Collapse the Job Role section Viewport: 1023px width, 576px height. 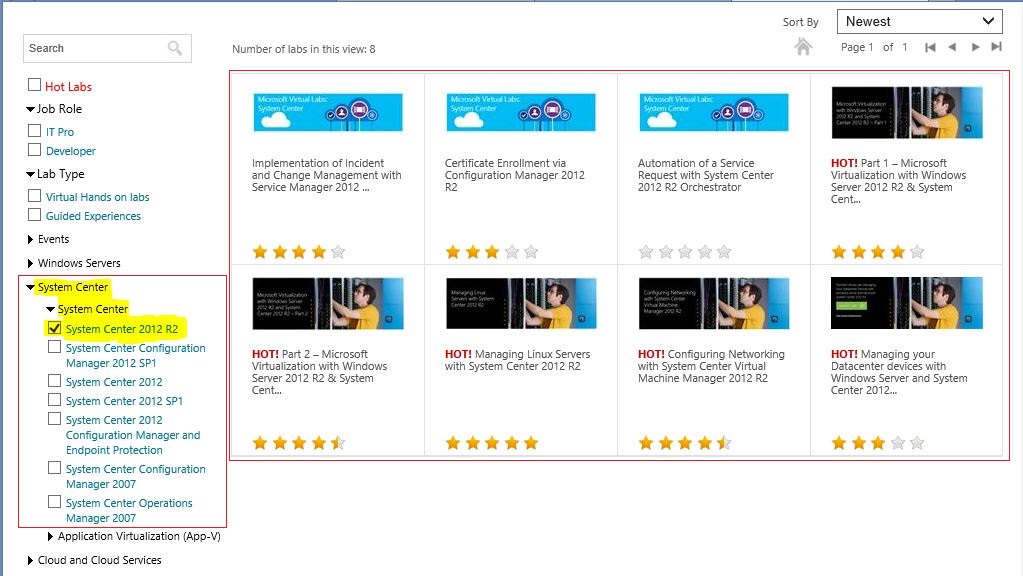click(x=30, y=109)
